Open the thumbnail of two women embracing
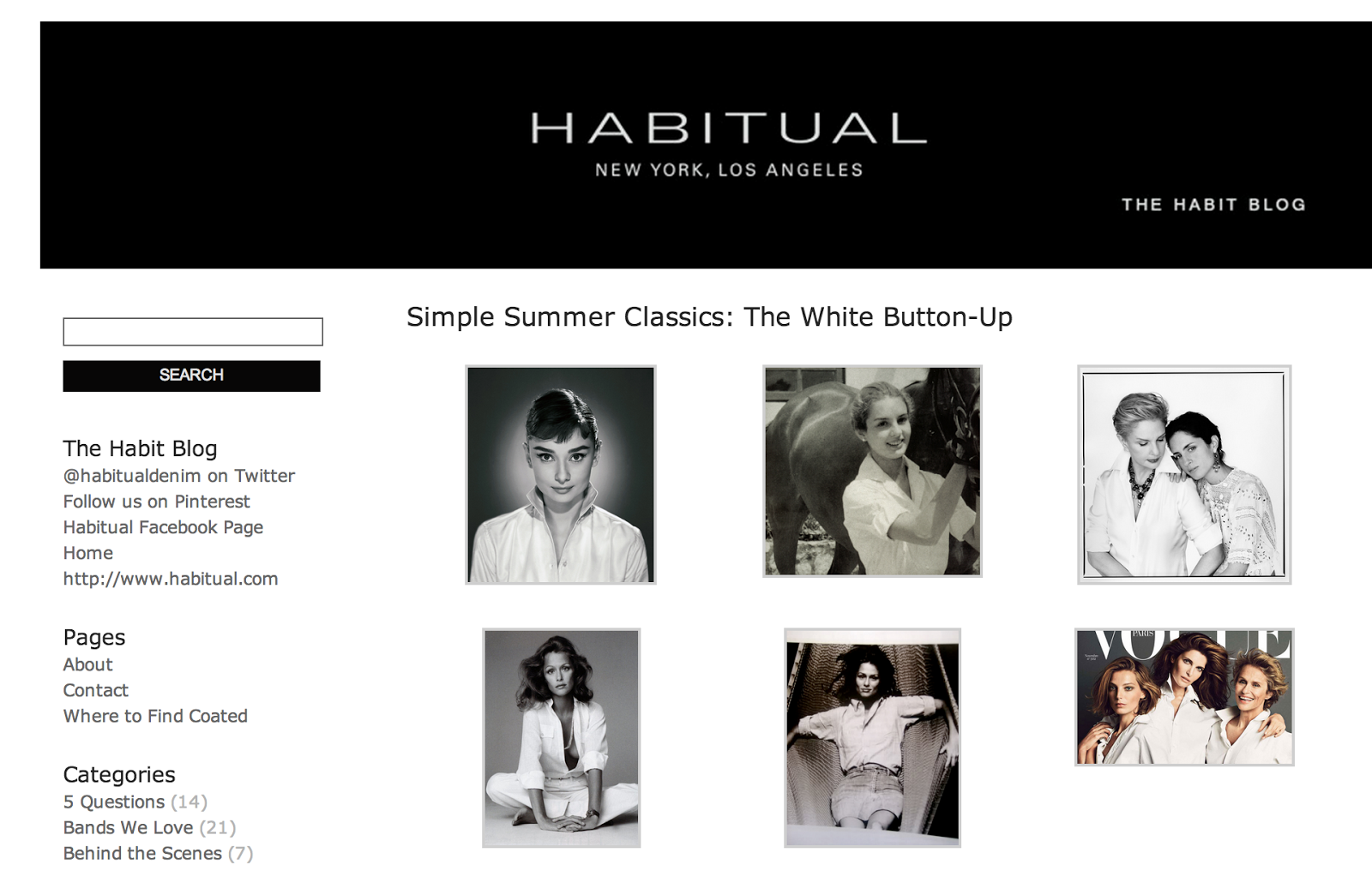1372x871 pixels. point(1184,475)
